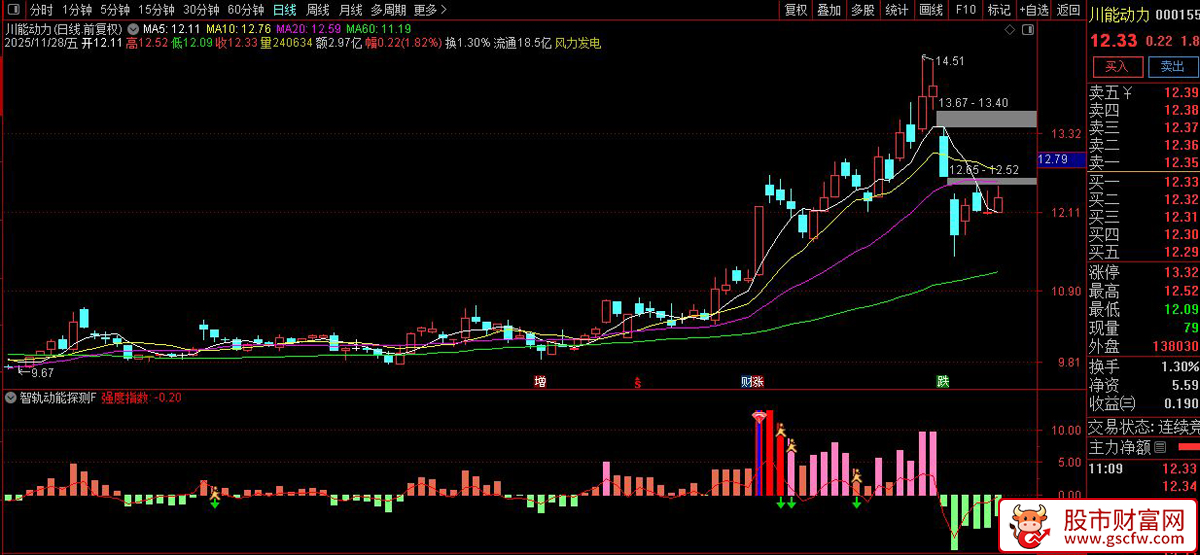The width and height of the screenshot is (1200, 555).
Task: Click the 卖三 12.37 ask row
Action: (1143, 128)
